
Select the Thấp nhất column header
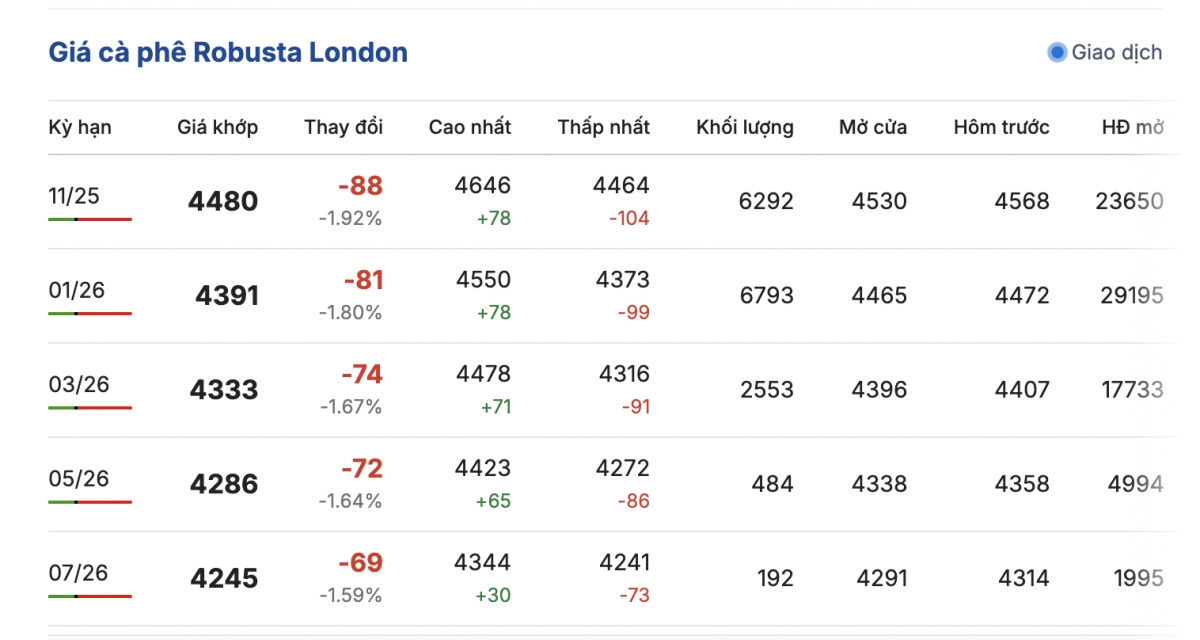(x=603, y=127)
